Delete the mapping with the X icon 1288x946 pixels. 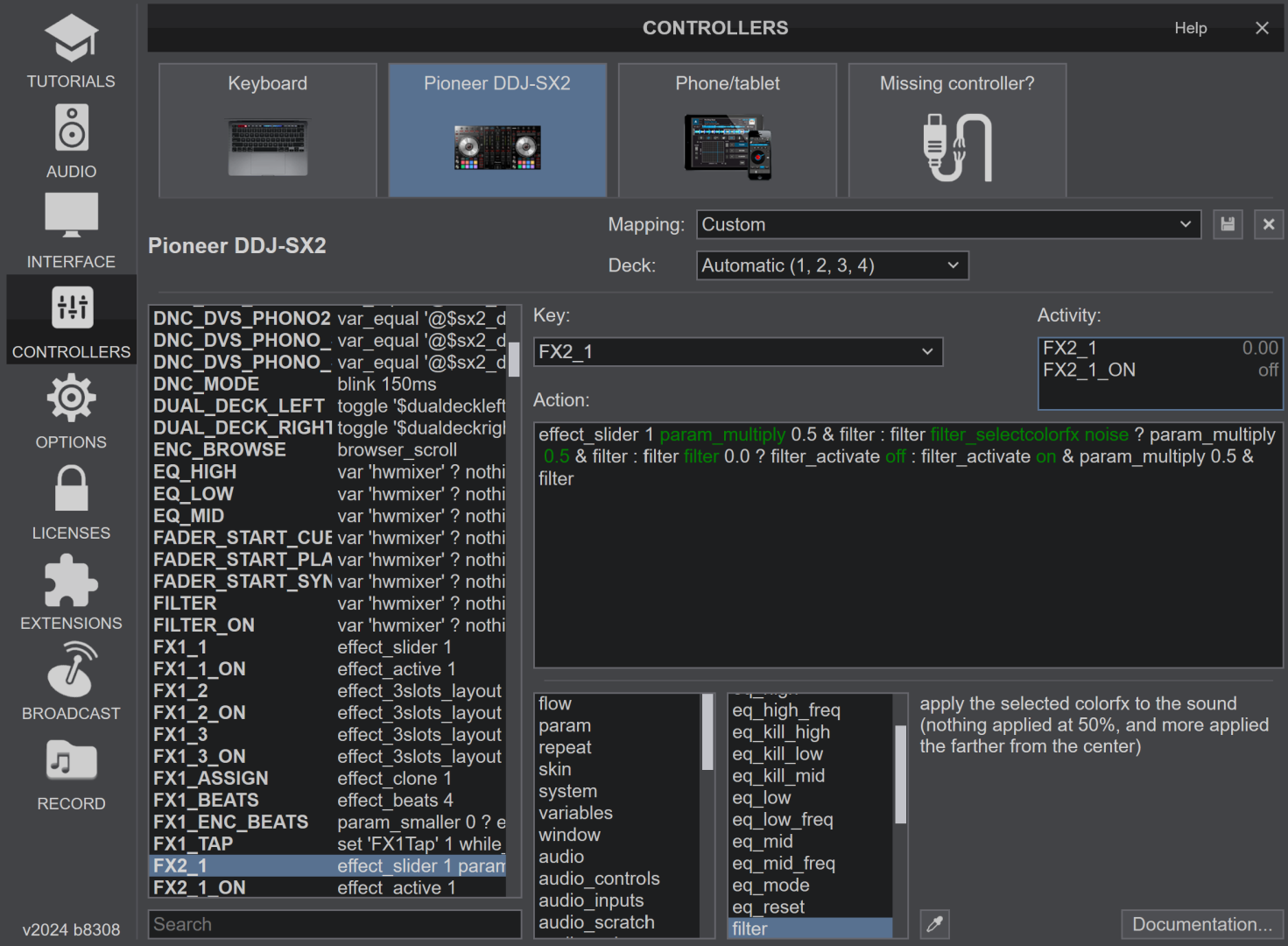click(1269, 224)
